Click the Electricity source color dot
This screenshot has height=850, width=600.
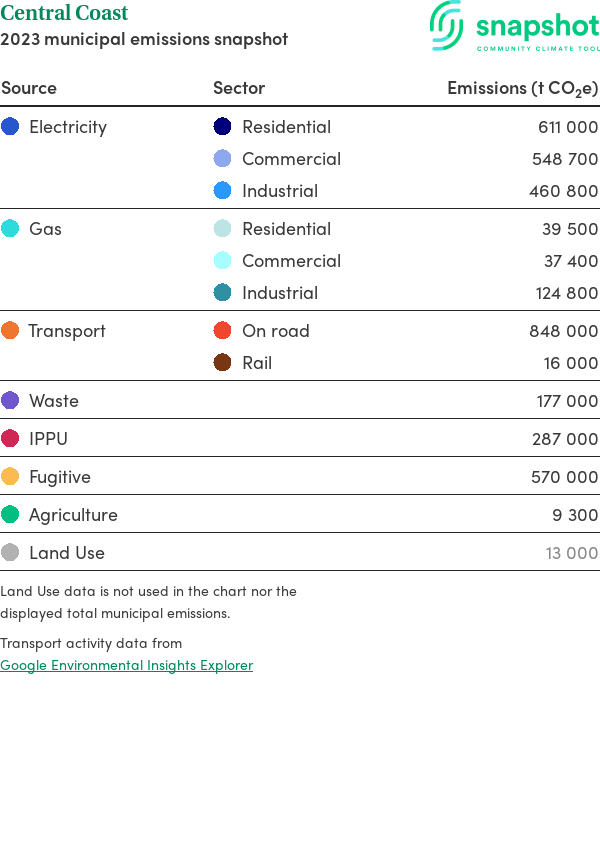tap(10, 127)
